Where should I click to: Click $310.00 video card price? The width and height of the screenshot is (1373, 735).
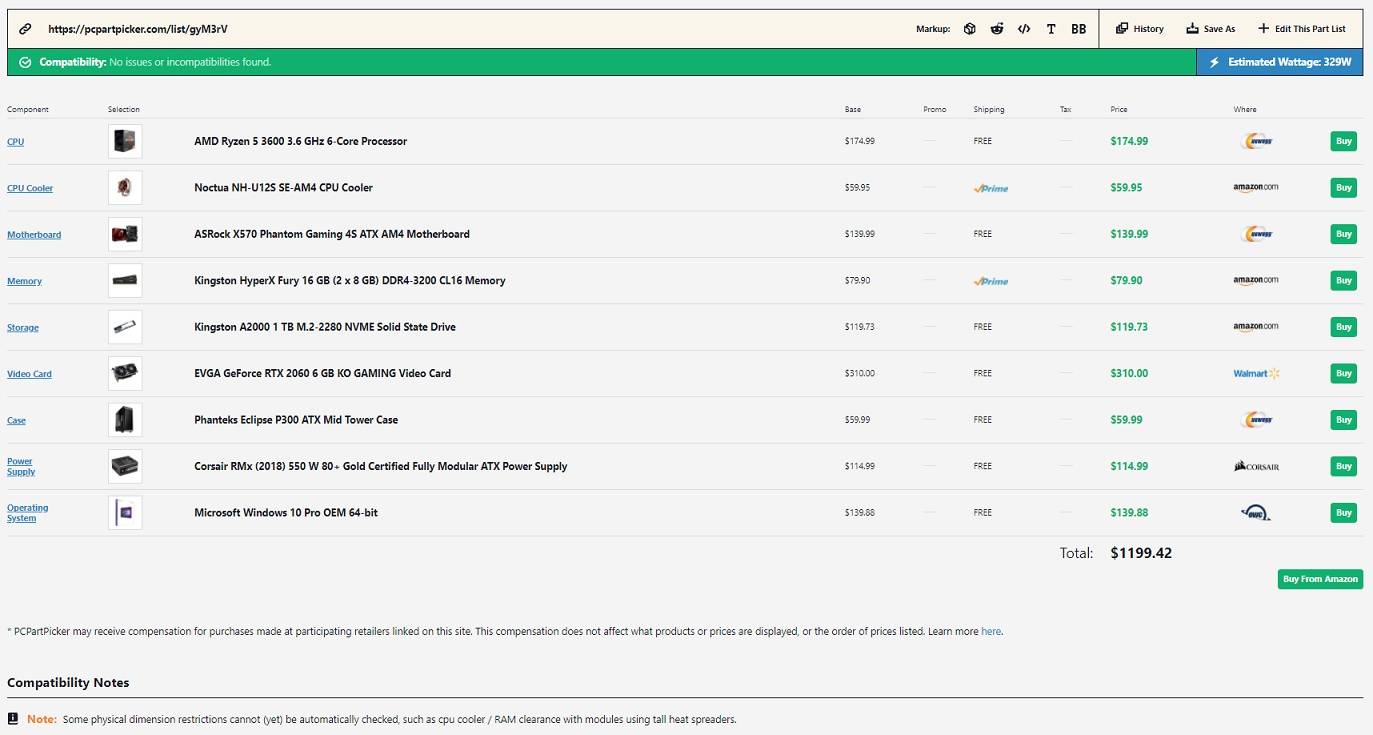(x=1129, y=373)
